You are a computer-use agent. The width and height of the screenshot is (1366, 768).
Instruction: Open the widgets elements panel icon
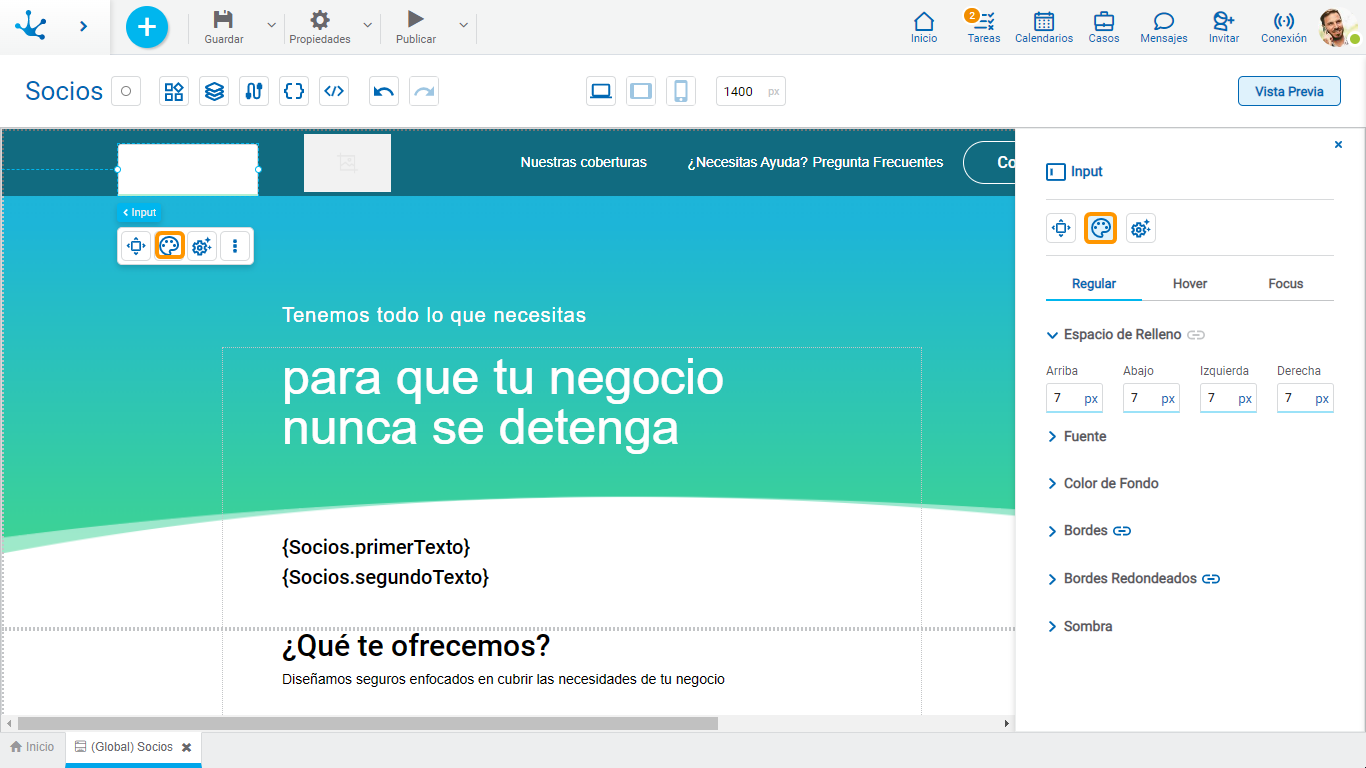coord(174,91)
